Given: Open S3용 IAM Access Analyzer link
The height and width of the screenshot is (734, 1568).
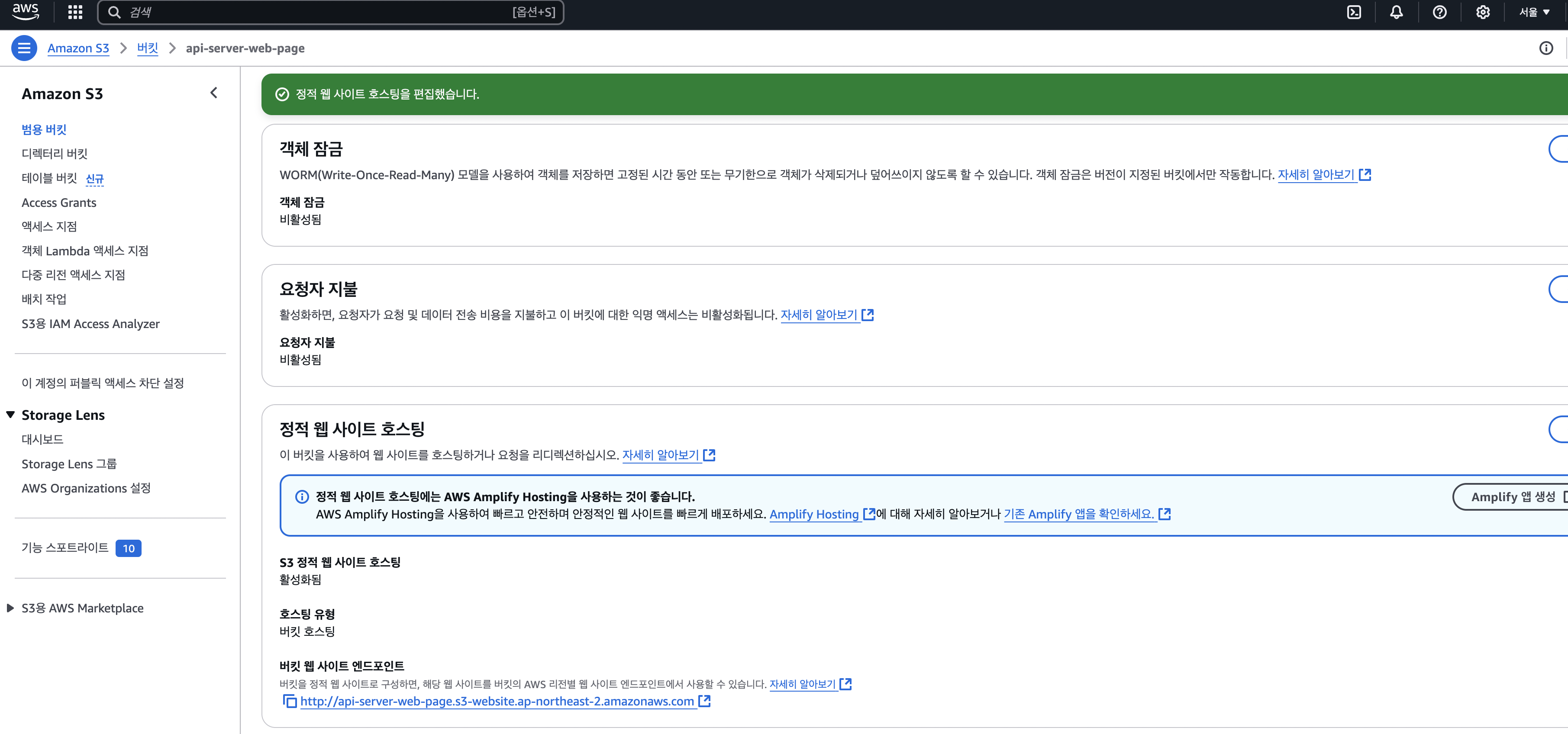Looking at the screenshot, I should click(x=91, y=324).
